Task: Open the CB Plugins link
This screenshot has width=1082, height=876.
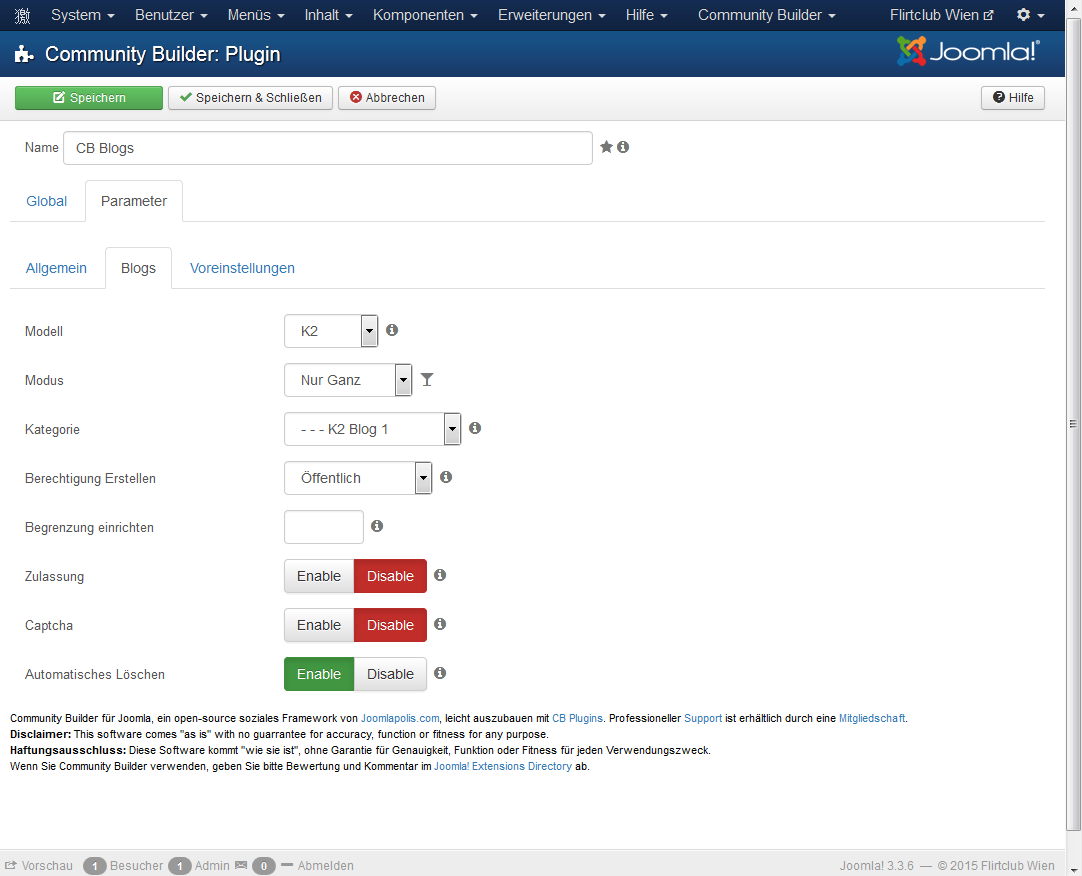Action: tap(578, 718)
